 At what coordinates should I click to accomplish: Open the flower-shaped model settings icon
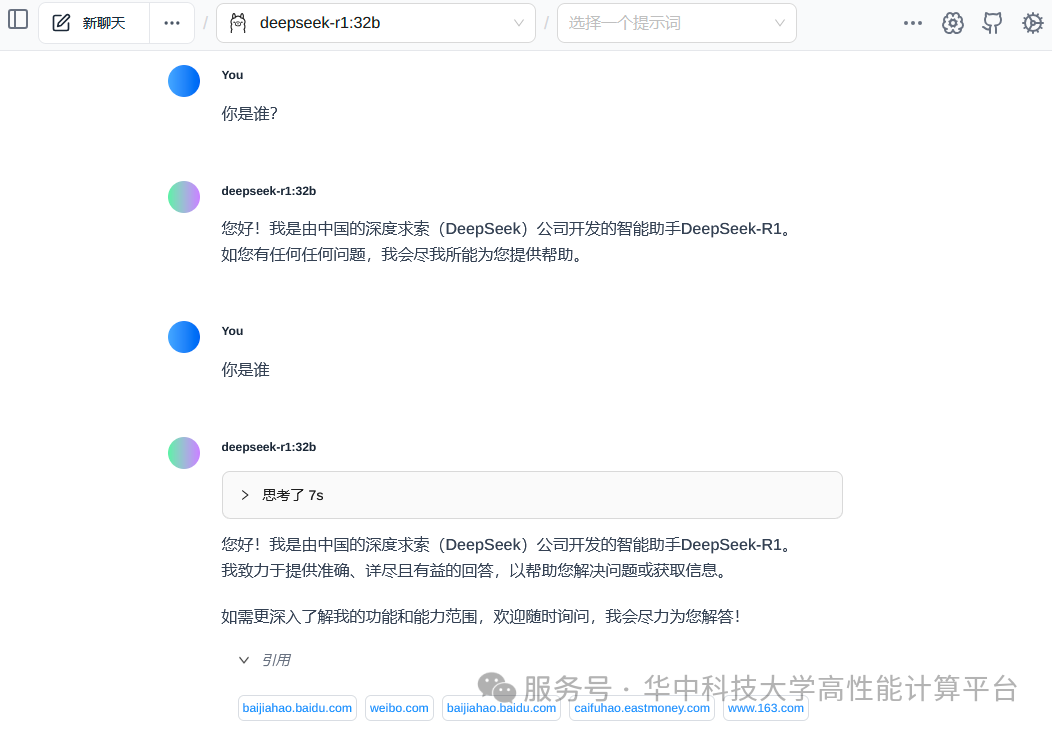(953, 23)
